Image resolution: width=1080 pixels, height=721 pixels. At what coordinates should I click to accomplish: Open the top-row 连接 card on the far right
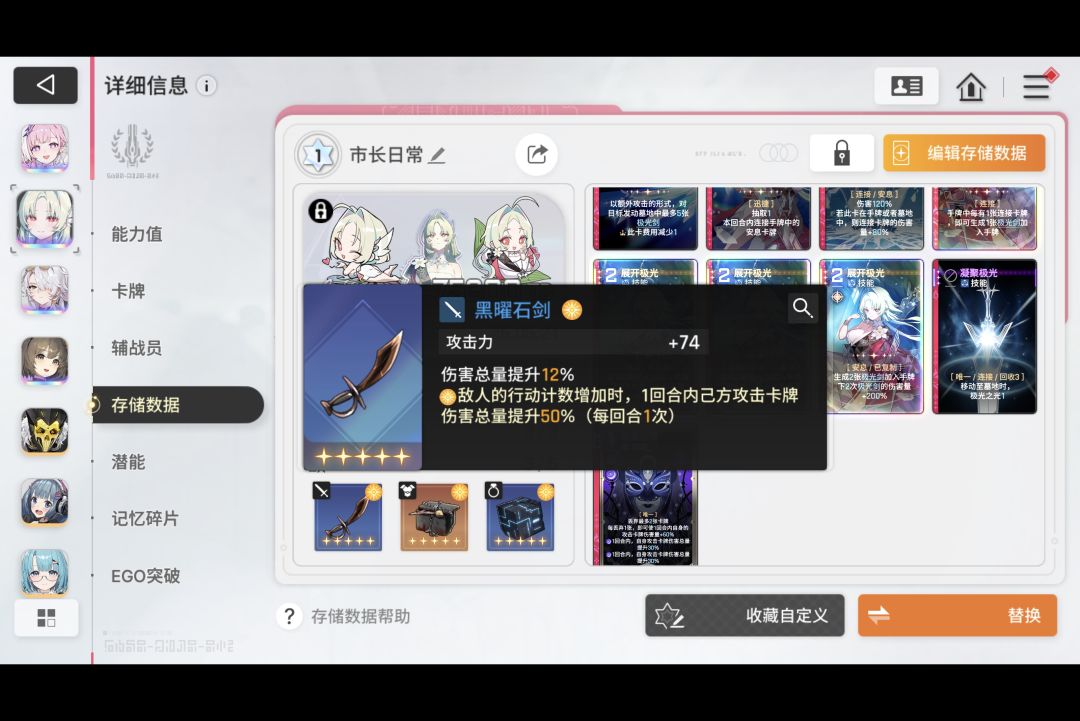point(984,218)
